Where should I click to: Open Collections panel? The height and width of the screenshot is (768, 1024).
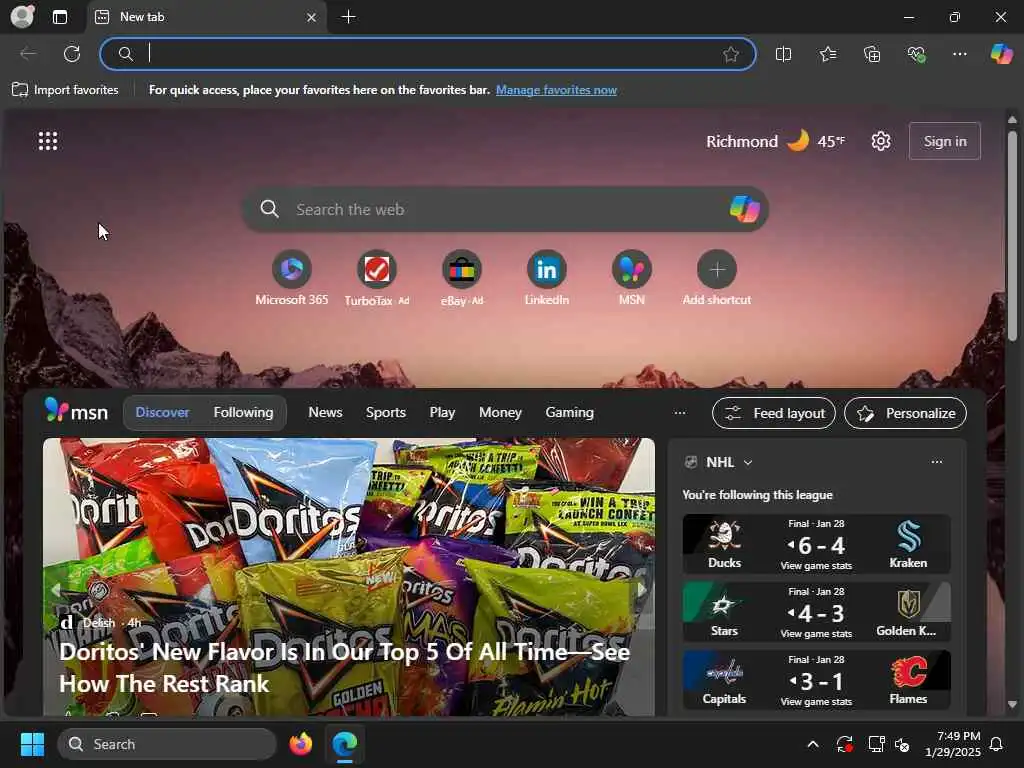pyautogui.click(x=872, y=54)
